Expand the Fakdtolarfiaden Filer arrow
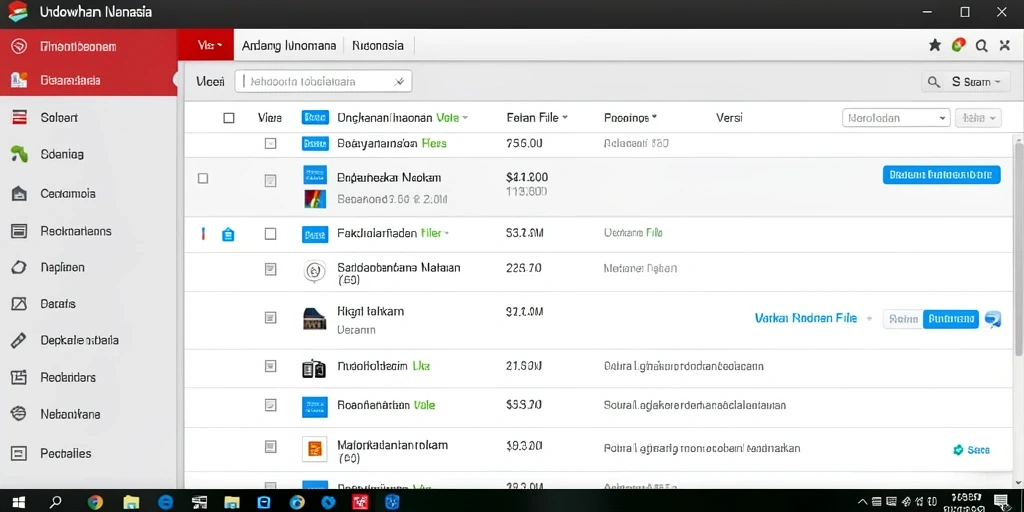The image size is (1024, 512). click(x=447, y=233)
